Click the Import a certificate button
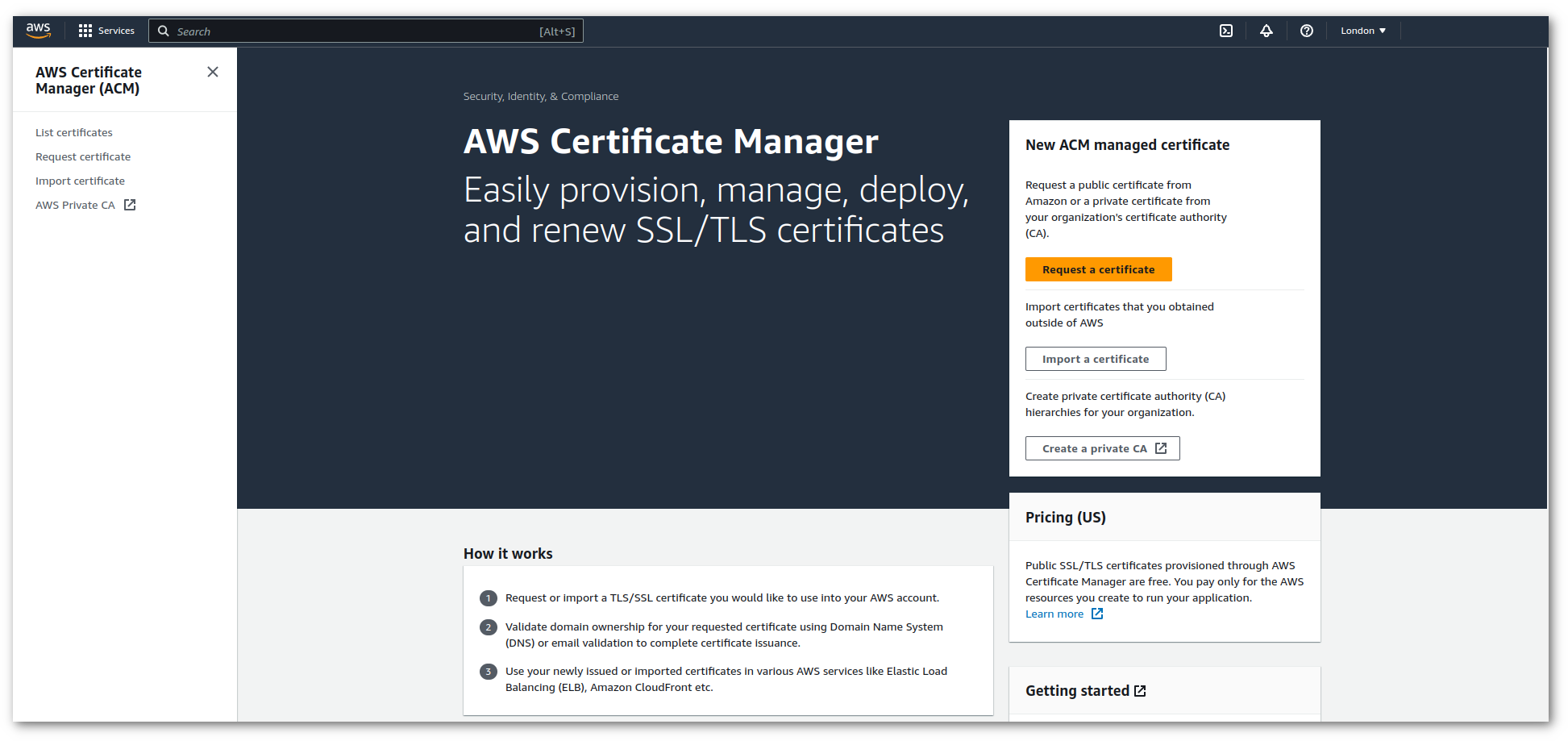The image size is (1568, 741). tap(1096, 359)
